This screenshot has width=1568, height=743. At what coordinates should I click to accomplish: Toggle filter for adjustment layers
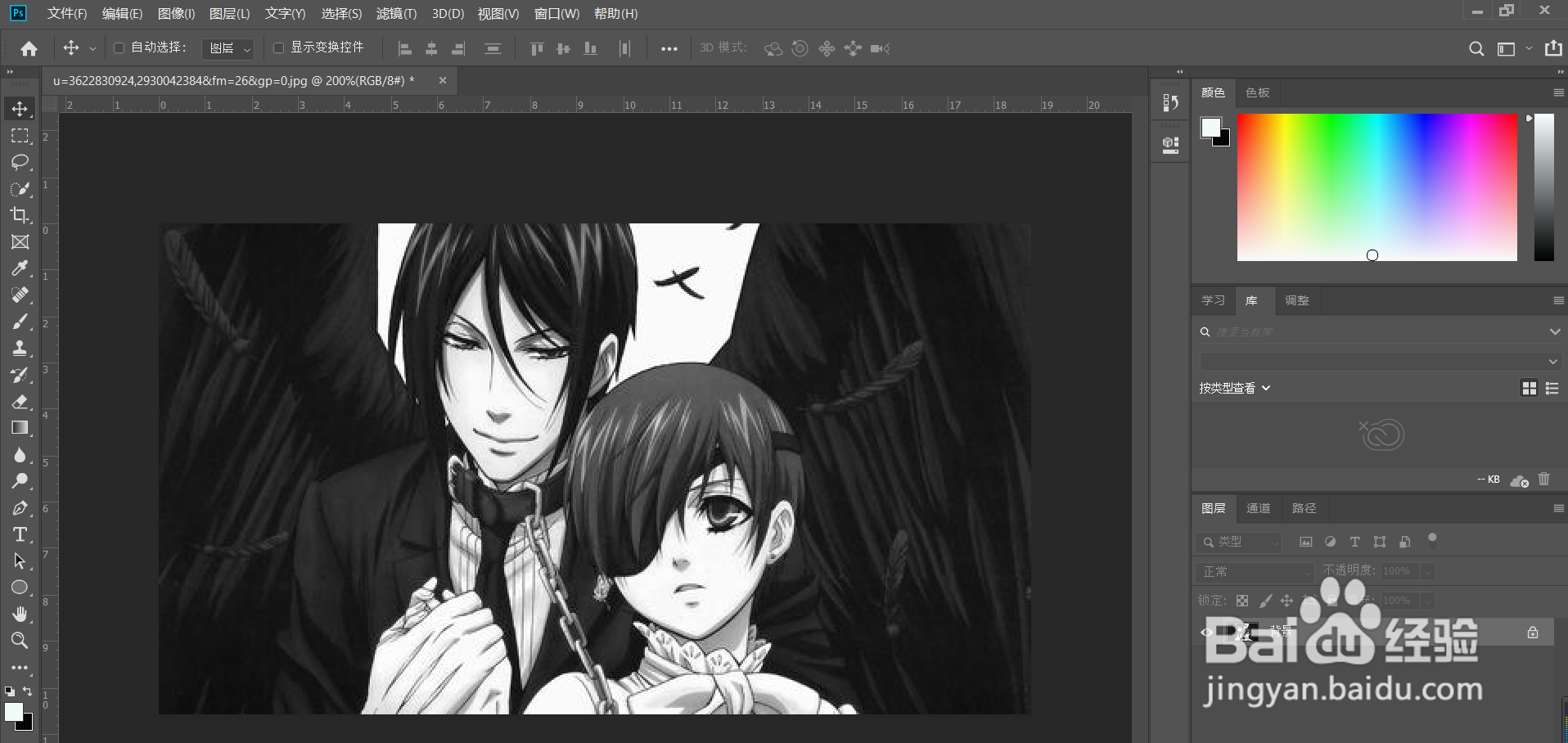(1331, 542)
